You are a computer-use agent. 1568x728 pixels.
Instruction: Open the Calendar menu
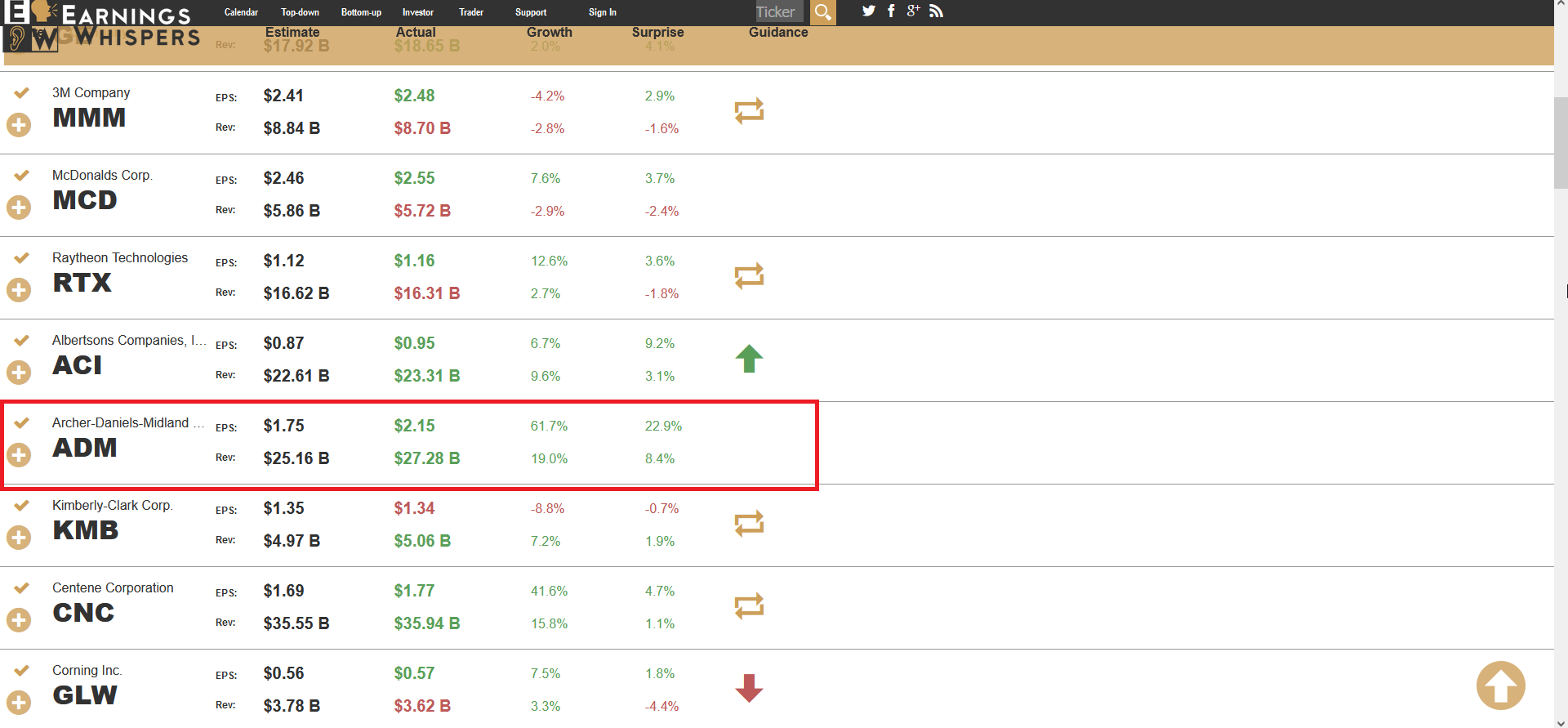[241, 12]
